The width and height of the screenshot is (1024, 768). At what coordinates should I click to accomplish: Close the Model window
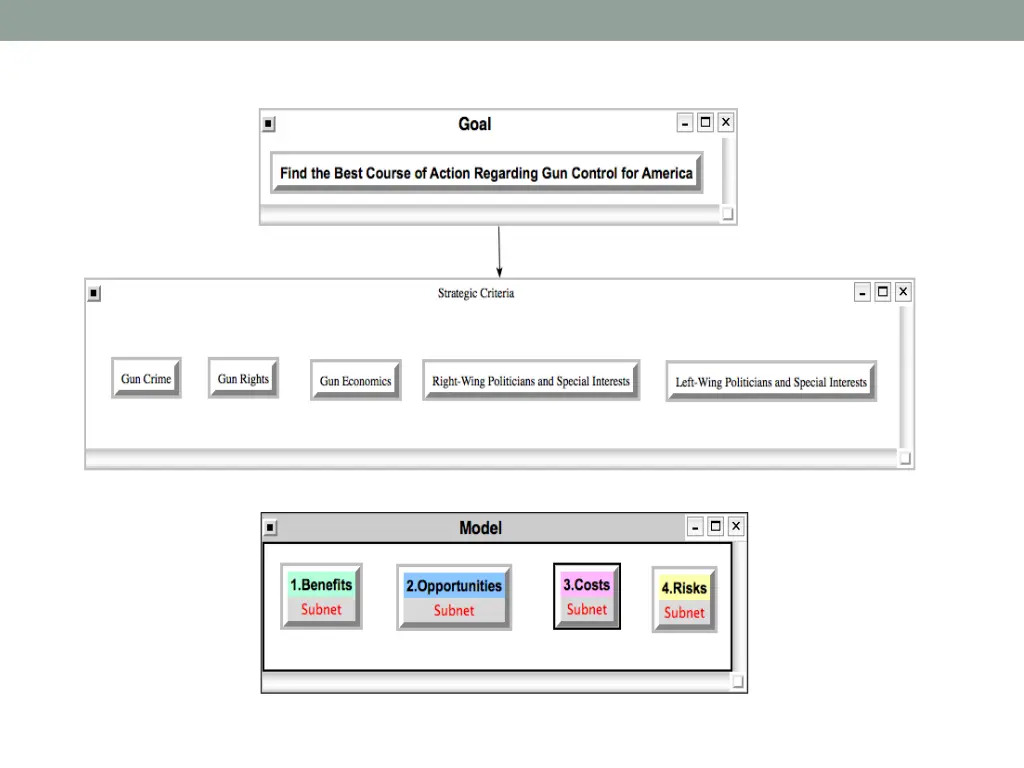[736, 526]
